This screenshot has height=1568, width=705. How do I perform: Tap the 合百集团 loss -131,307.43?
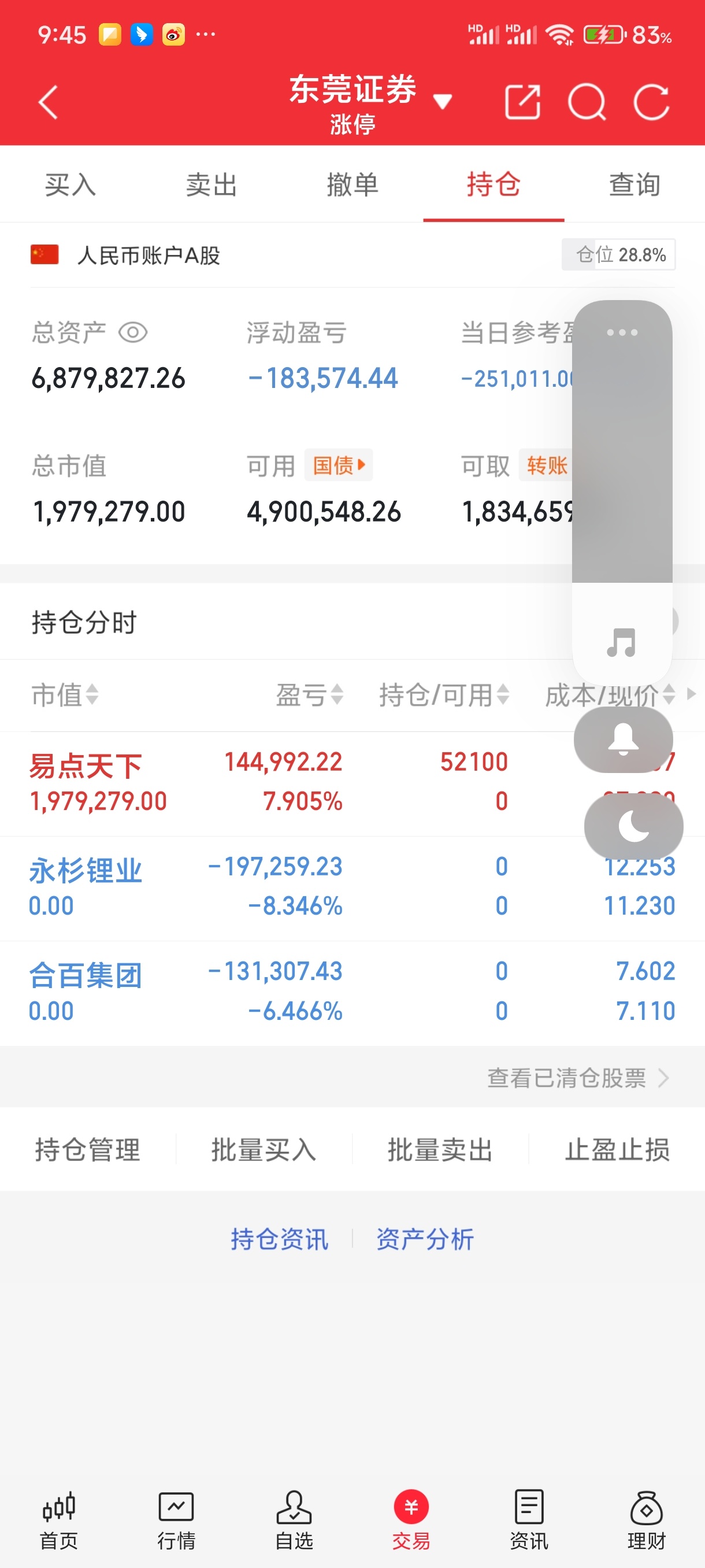click(x=275, y=971)
